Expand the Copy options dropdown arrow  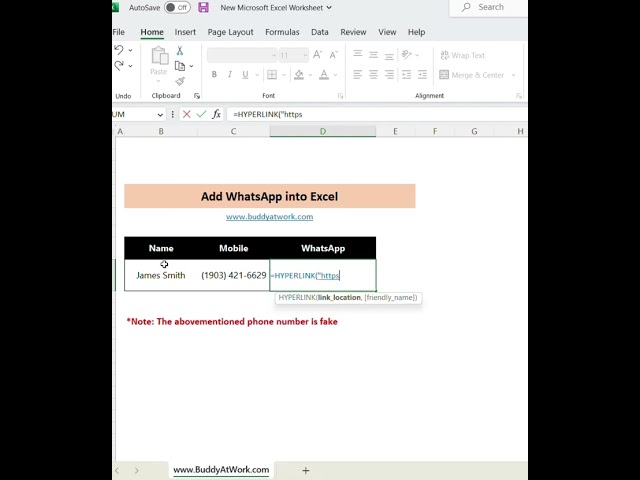tap(191, 66)
